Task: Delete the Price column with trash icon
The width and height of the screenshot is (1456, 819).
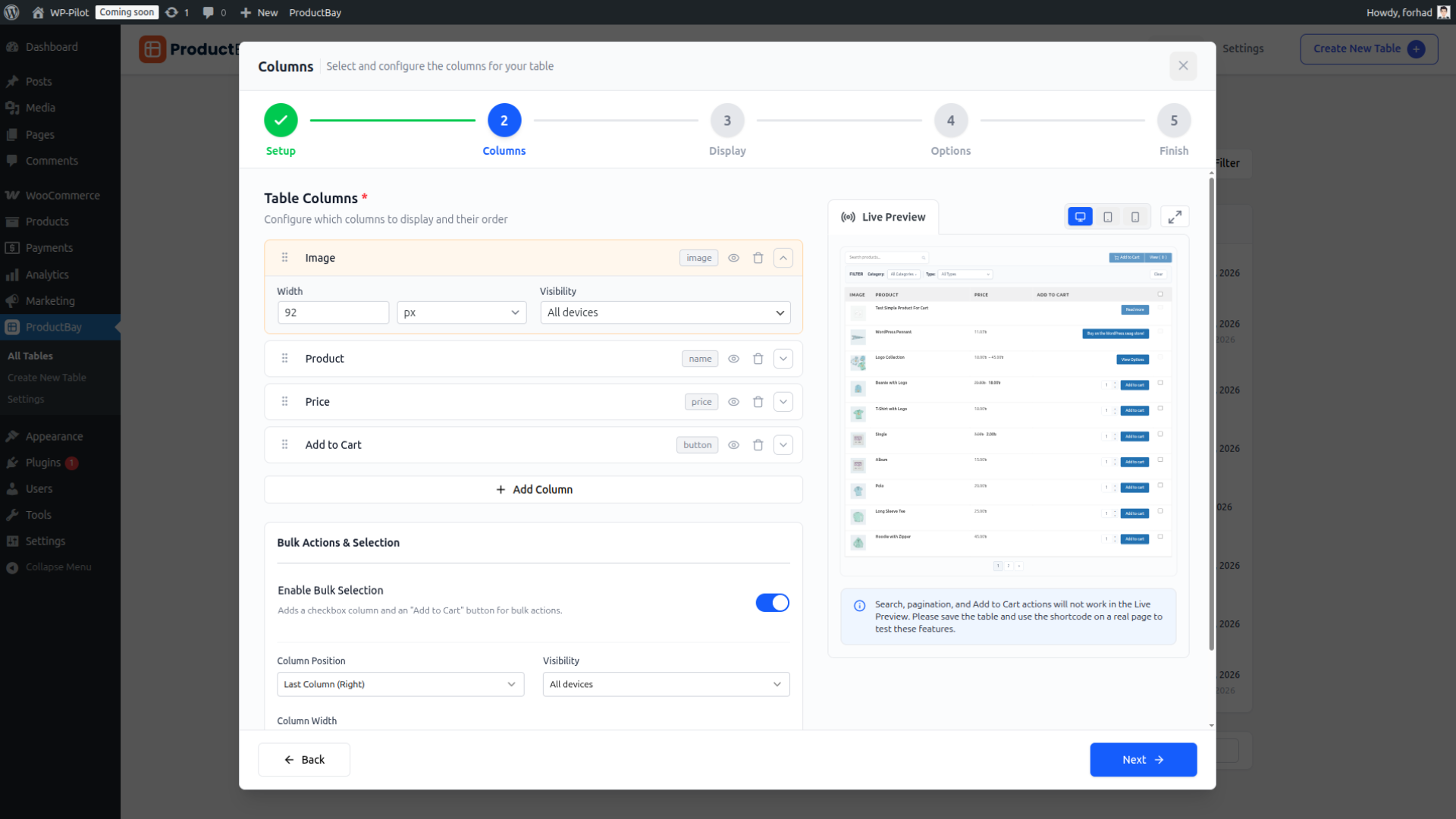Action: 758,401
